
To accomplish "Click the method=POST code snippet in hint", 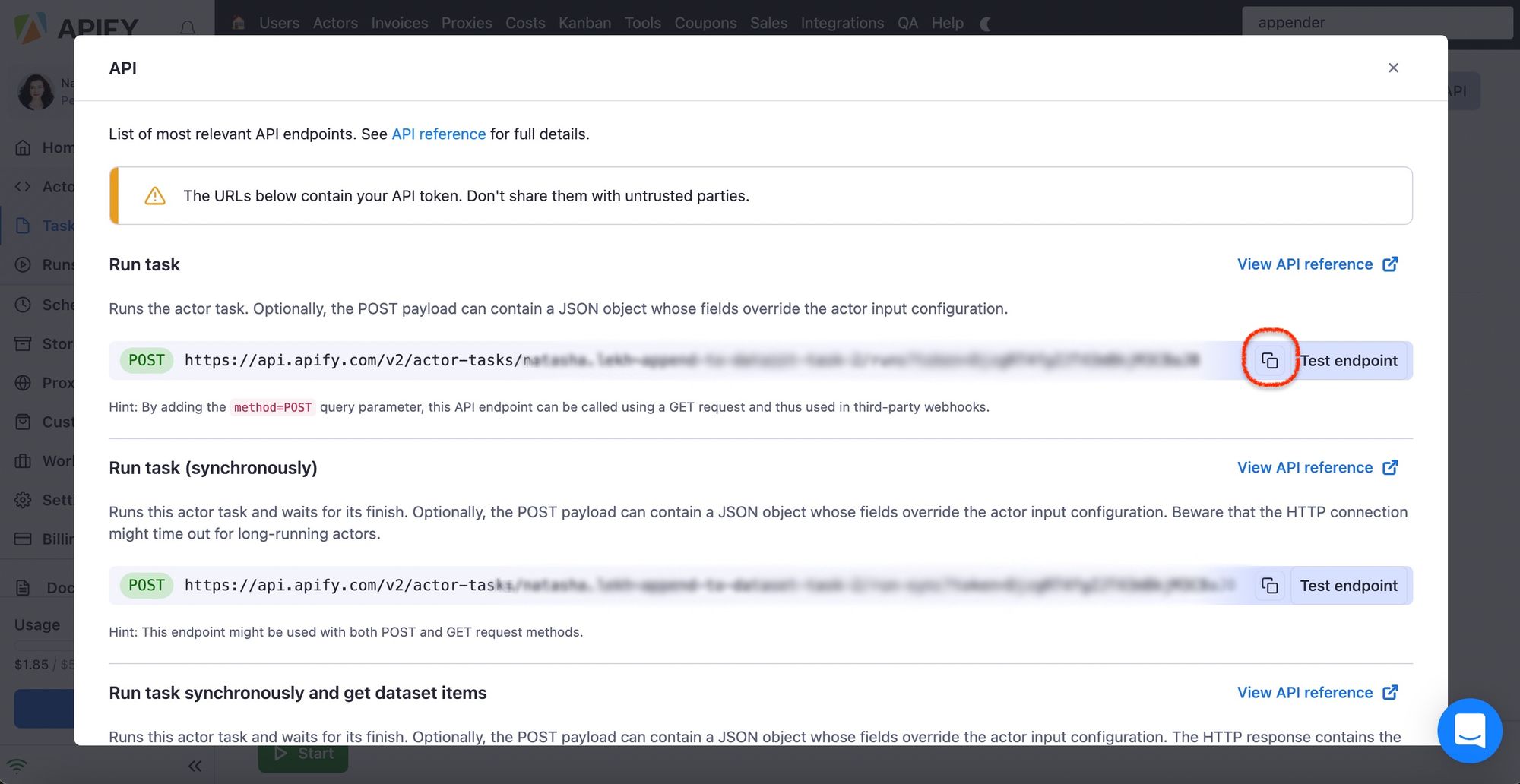I will tap(273, 407).
